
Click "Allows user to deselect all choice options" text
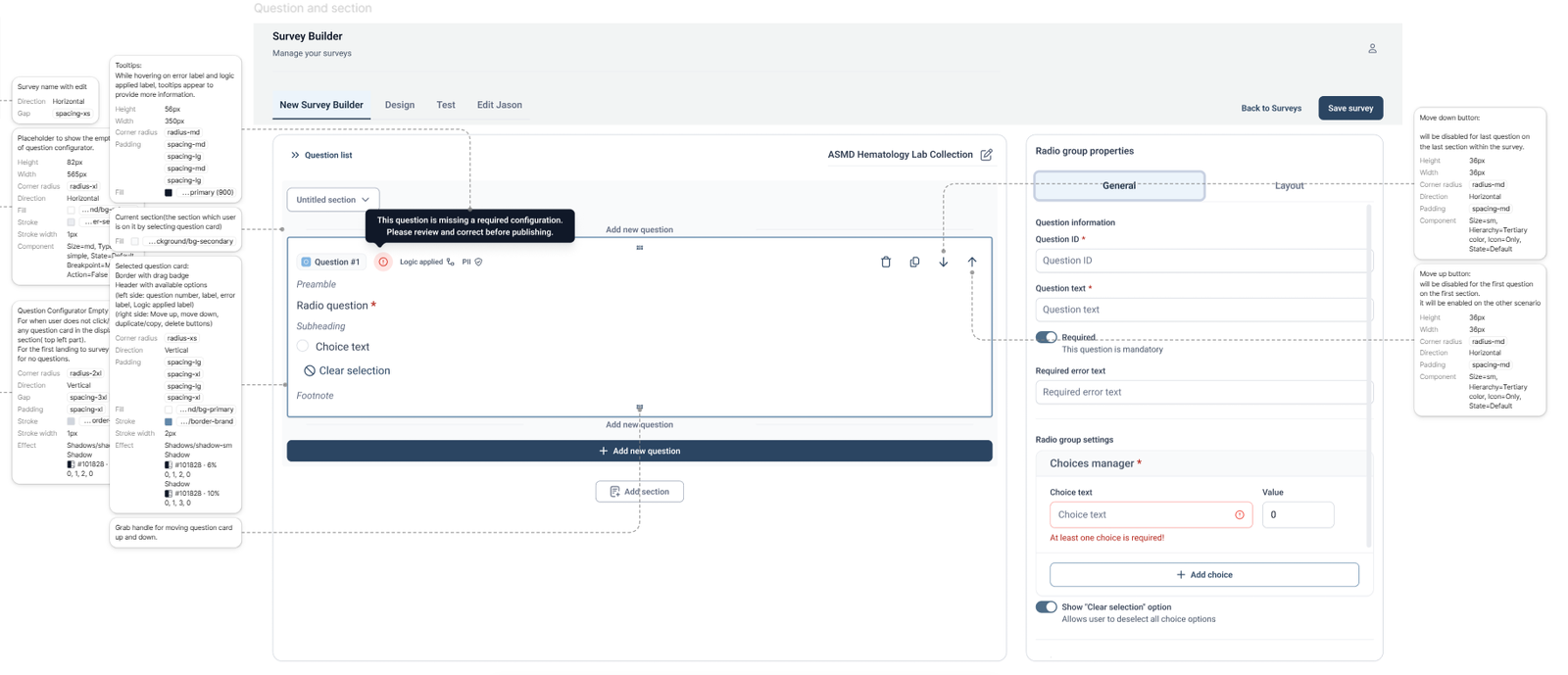(1139, 619)
